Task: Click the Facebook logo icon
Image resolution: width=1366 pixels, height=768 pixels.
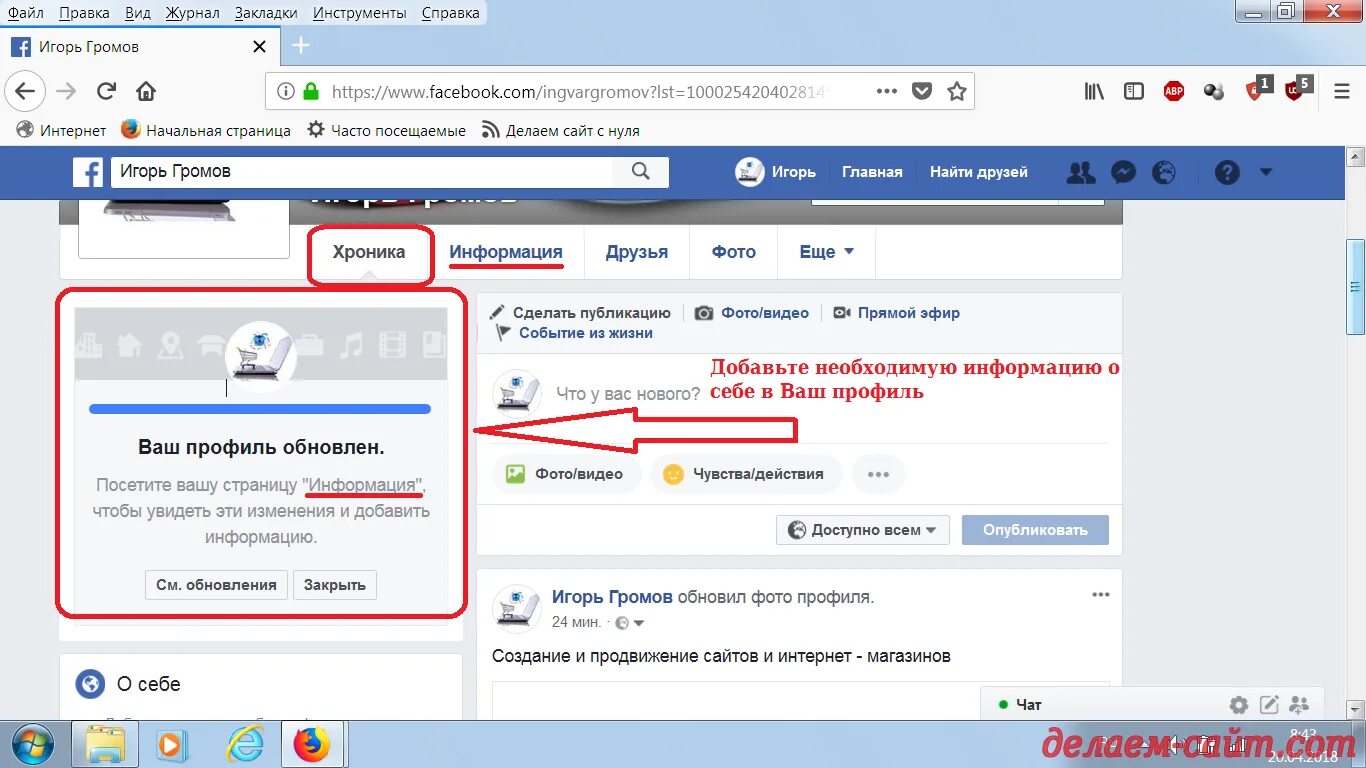Action: coord(88,172)
